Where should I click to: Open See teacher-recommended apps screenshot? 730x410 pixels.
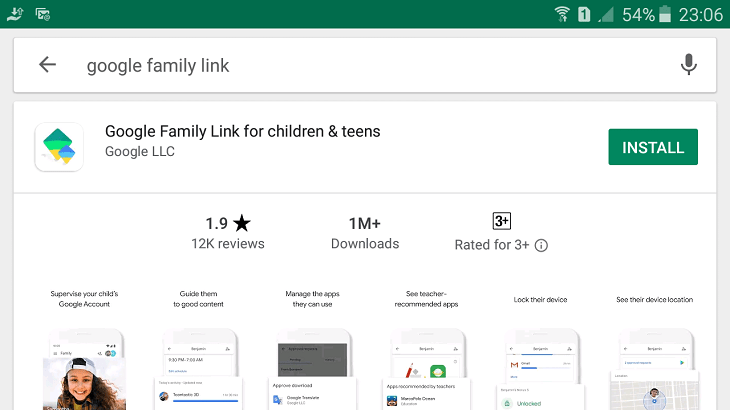(x=426, y=349)
